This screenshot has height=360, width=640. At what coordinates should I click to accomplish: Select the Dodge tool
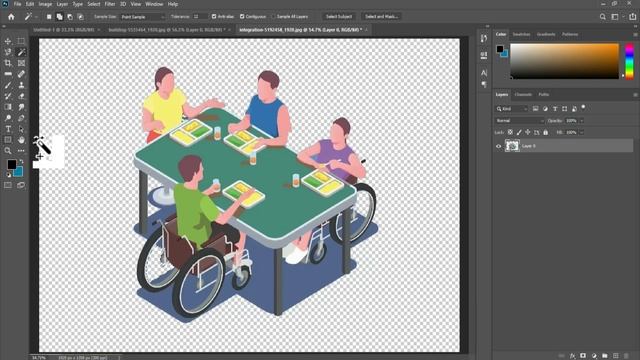tap(8, 118)
